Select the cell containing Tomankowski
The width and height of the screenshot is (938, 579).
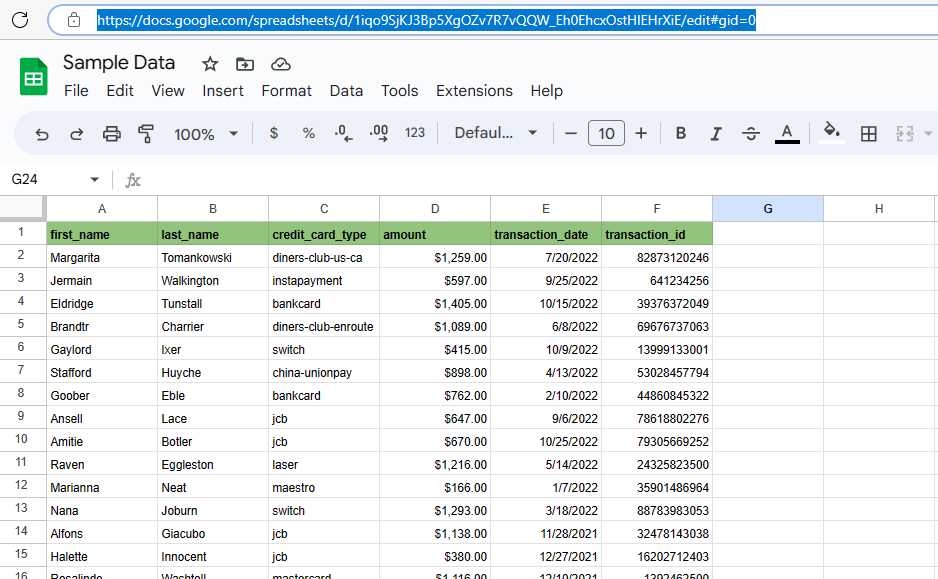pos(213,257)
